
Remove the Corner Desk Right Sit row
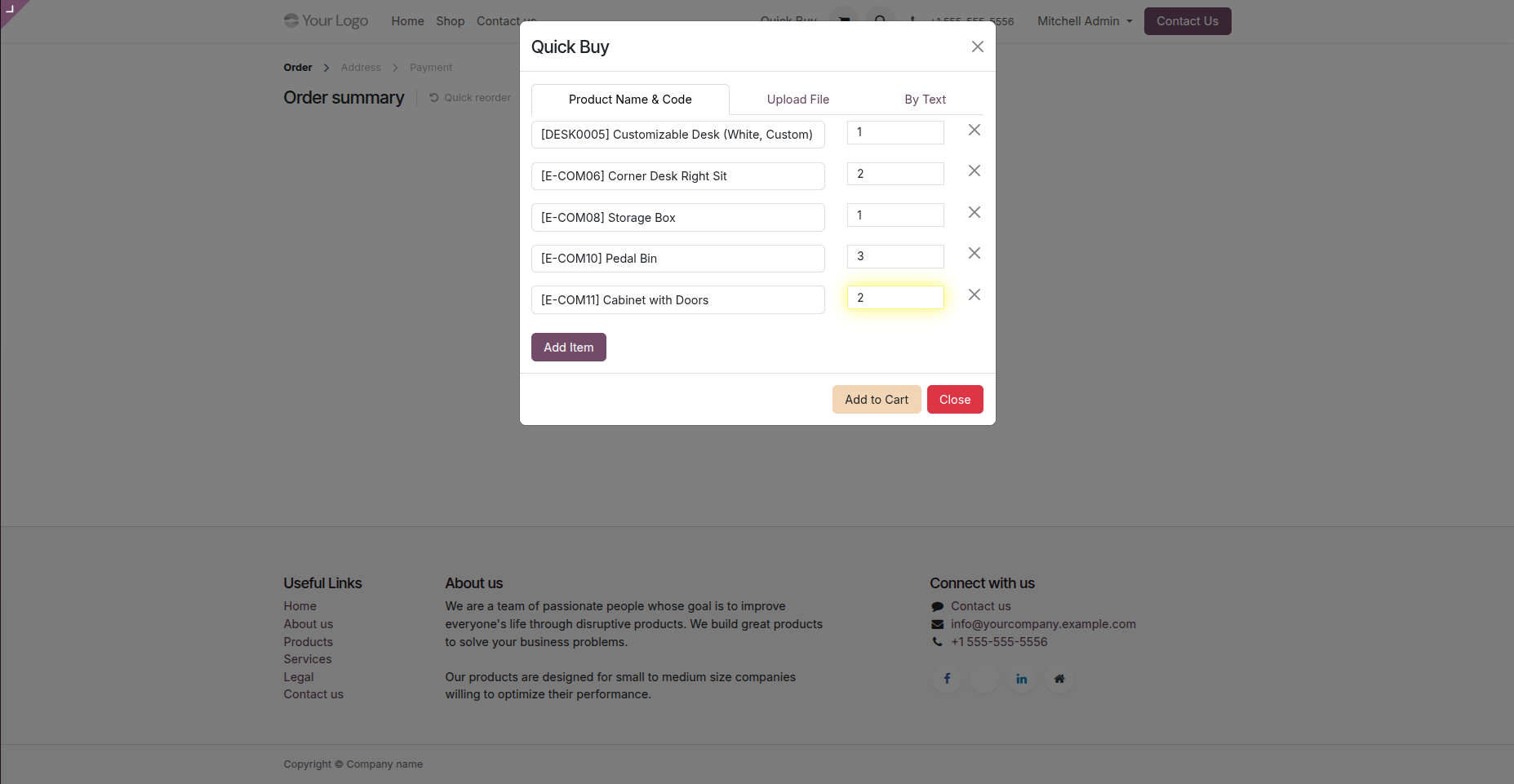coord(974,171)
